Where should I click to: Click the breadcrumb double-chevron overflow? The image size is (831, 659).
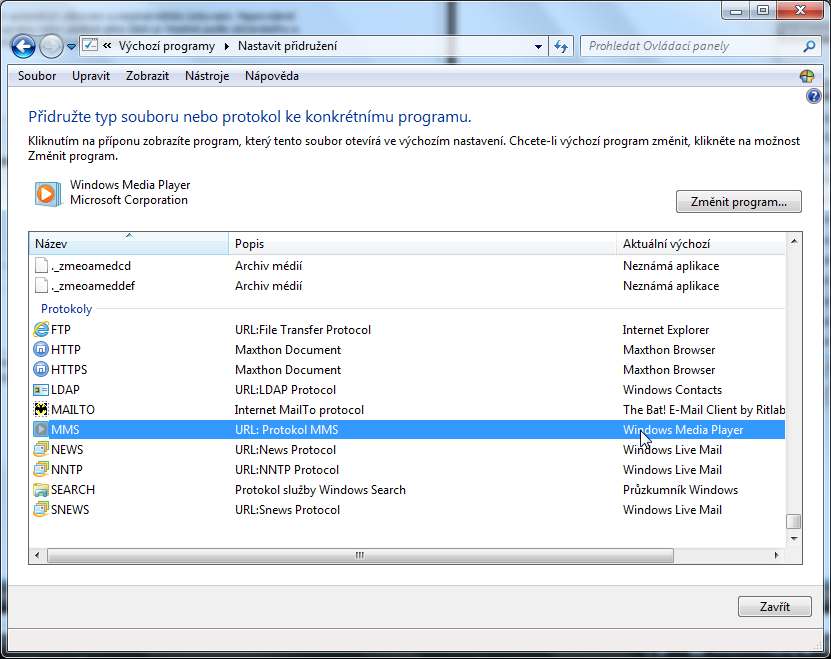pos(107,46)
